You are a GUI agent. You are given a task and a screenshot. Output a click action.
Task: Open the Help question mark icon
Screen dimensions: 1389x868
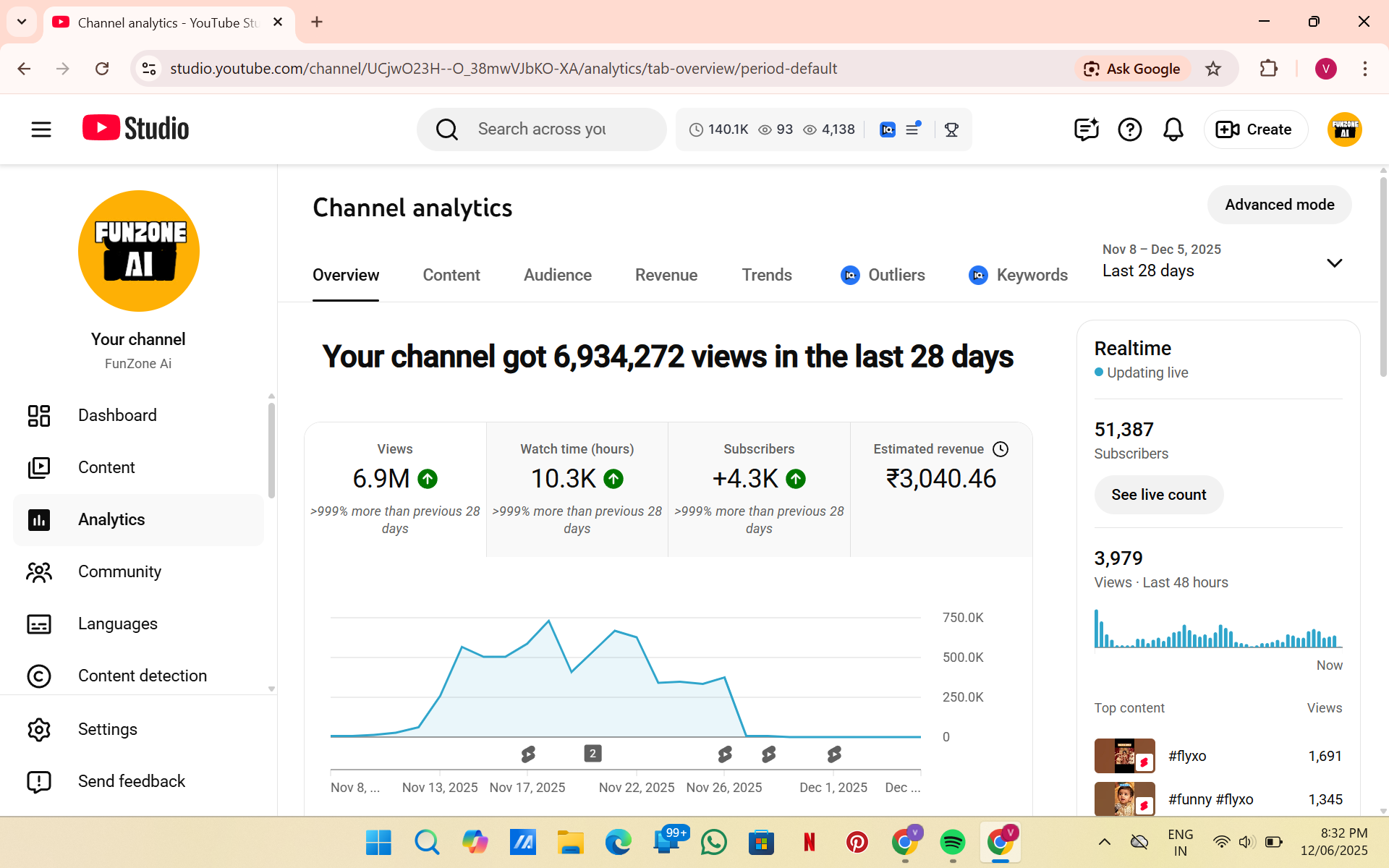(x=1129, y=129)
